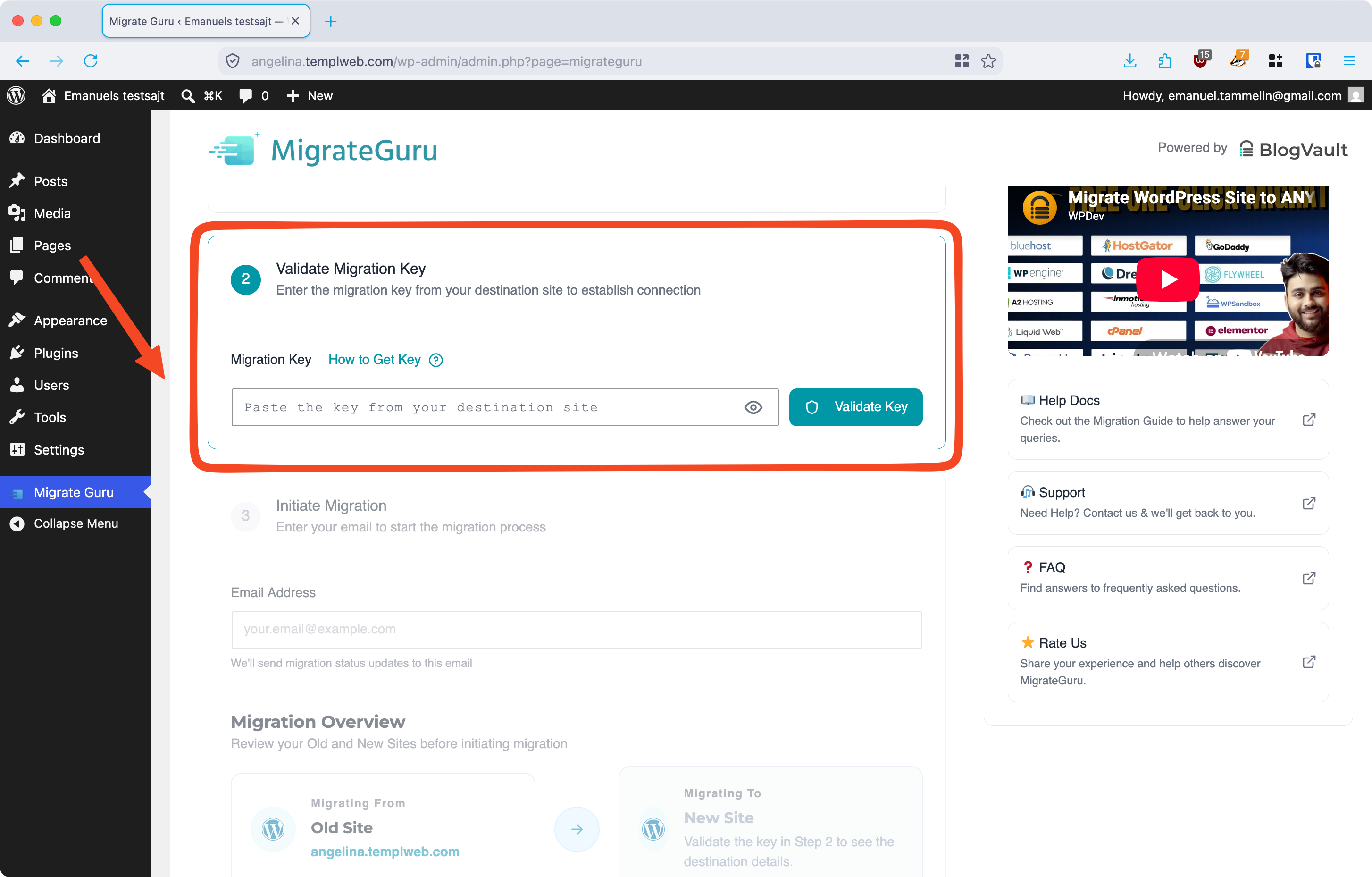Viewport: 1372px width, 877px height.
Task: Open the Support card
Action: coord(1168,503)
